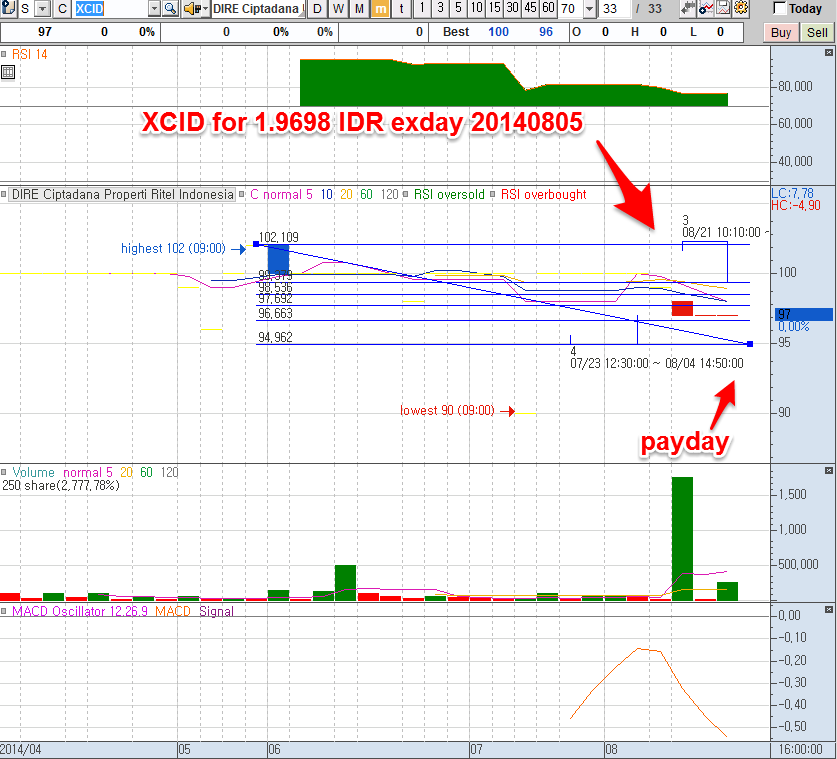Open symbol search magnifier icon
The height and width of the screenshot is (759, 837).
tap(170, 9)
